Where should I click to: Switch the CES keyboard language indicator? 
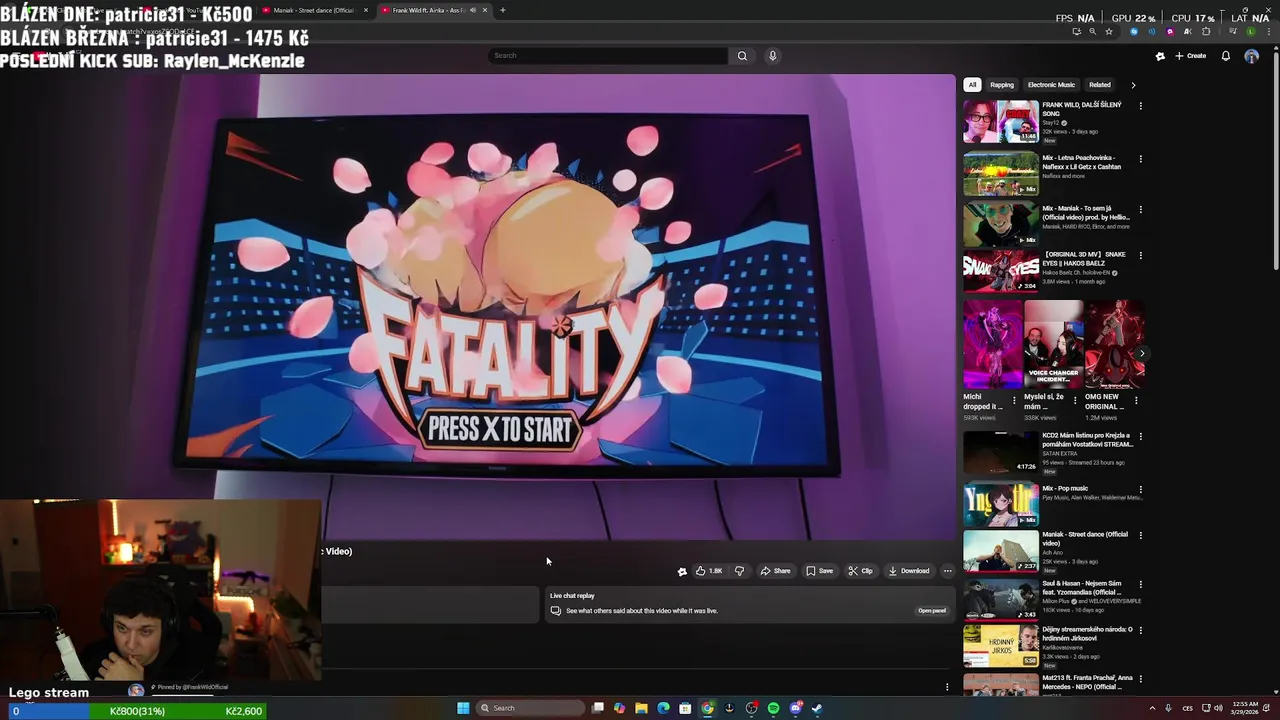(x=1188, y=708)
